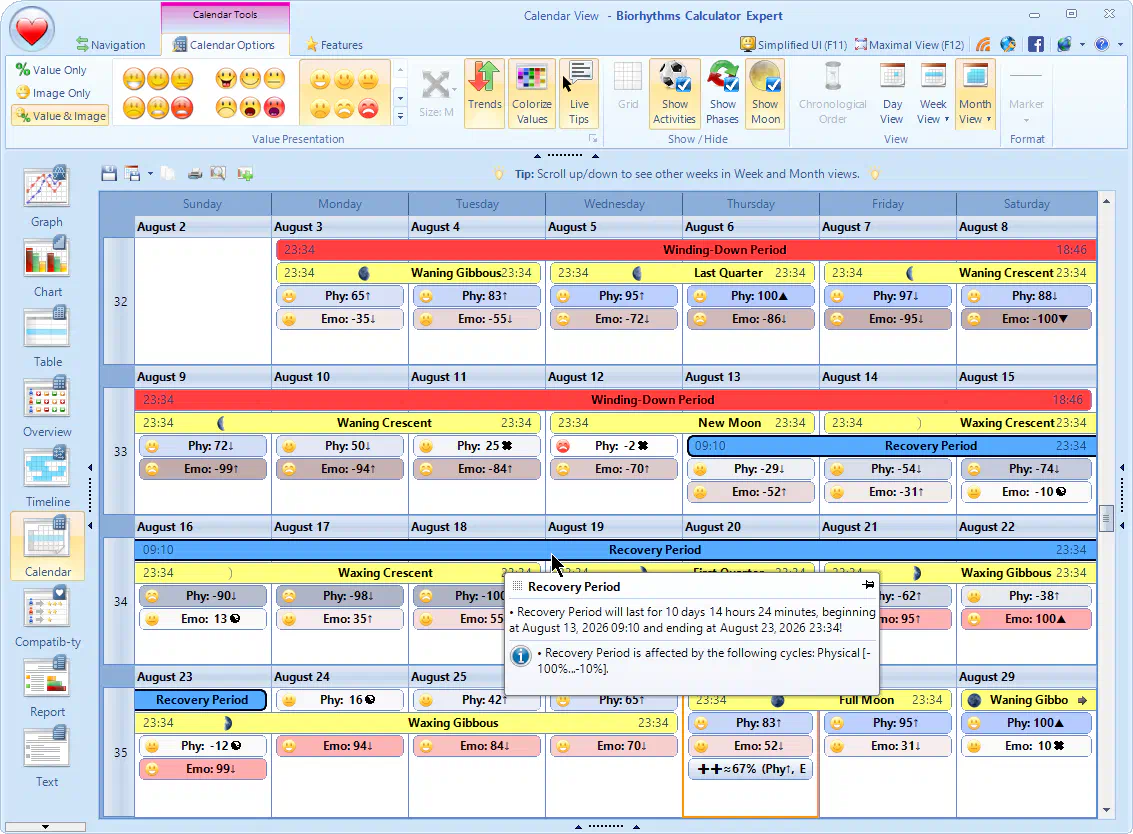Click the Copy icon in toolbar
This screenshot has height=834, width=1133.
click(x=168, y=173)
